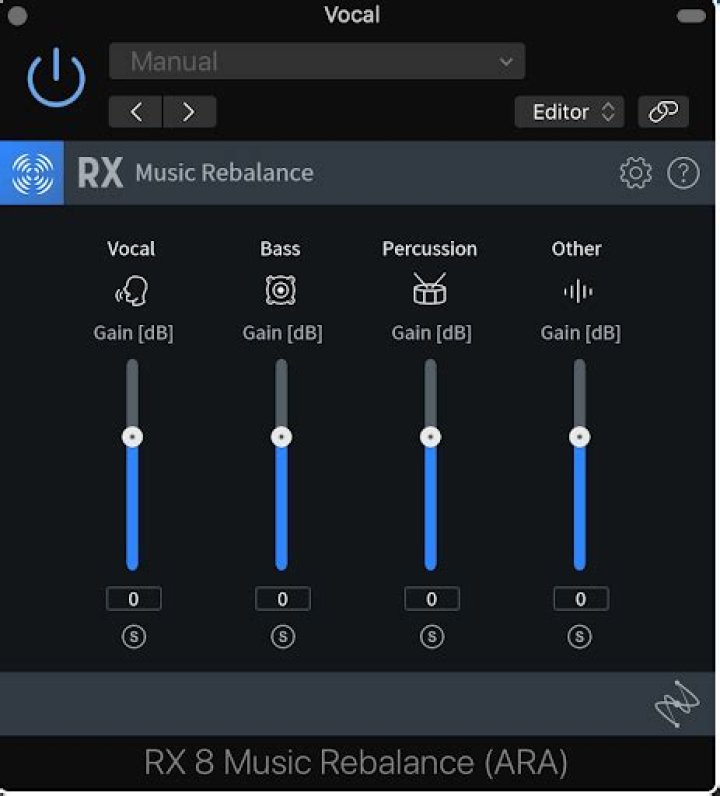Solo the Other channel

[580, 637]
